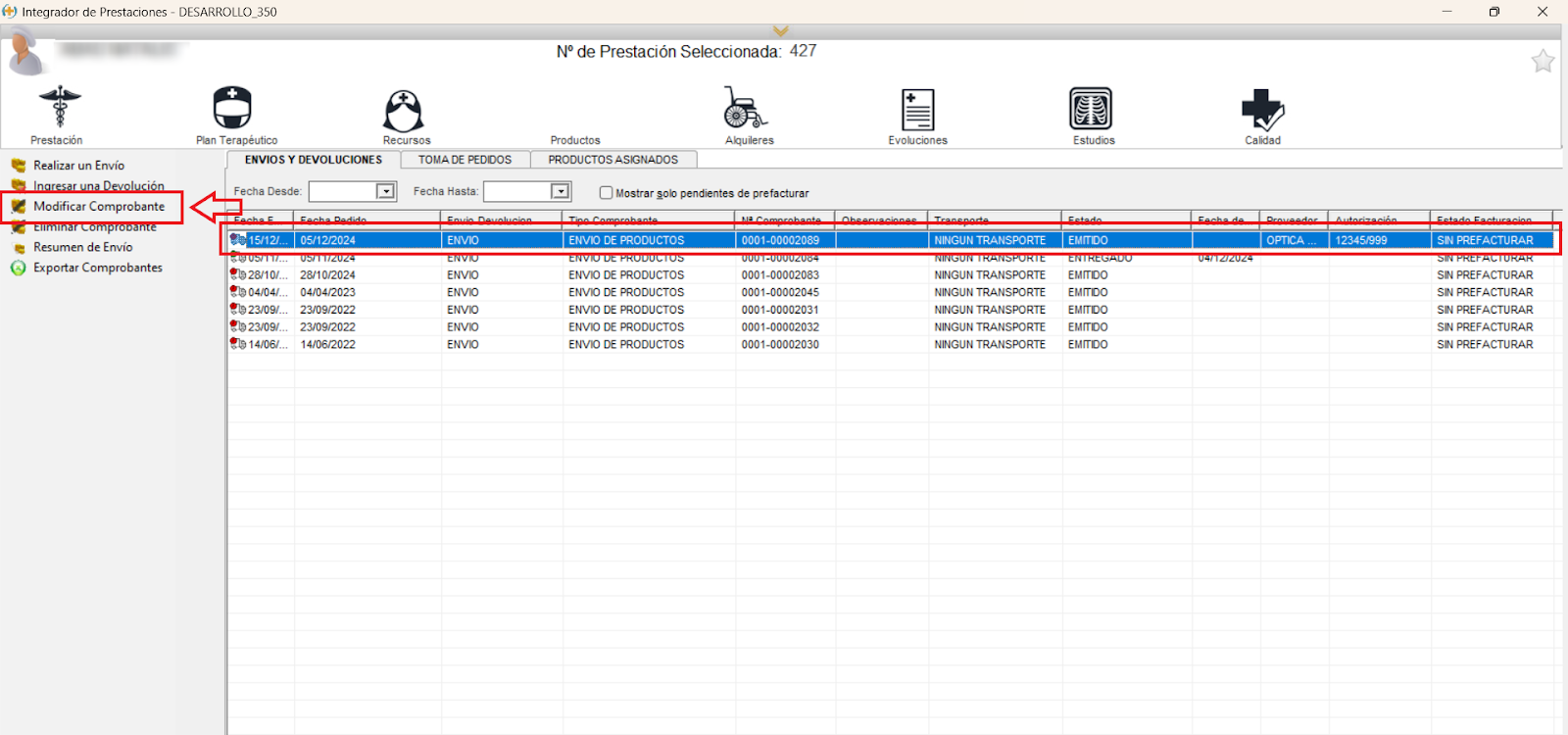Click Ingresar una Devolución in sidebar

point(99,185)
